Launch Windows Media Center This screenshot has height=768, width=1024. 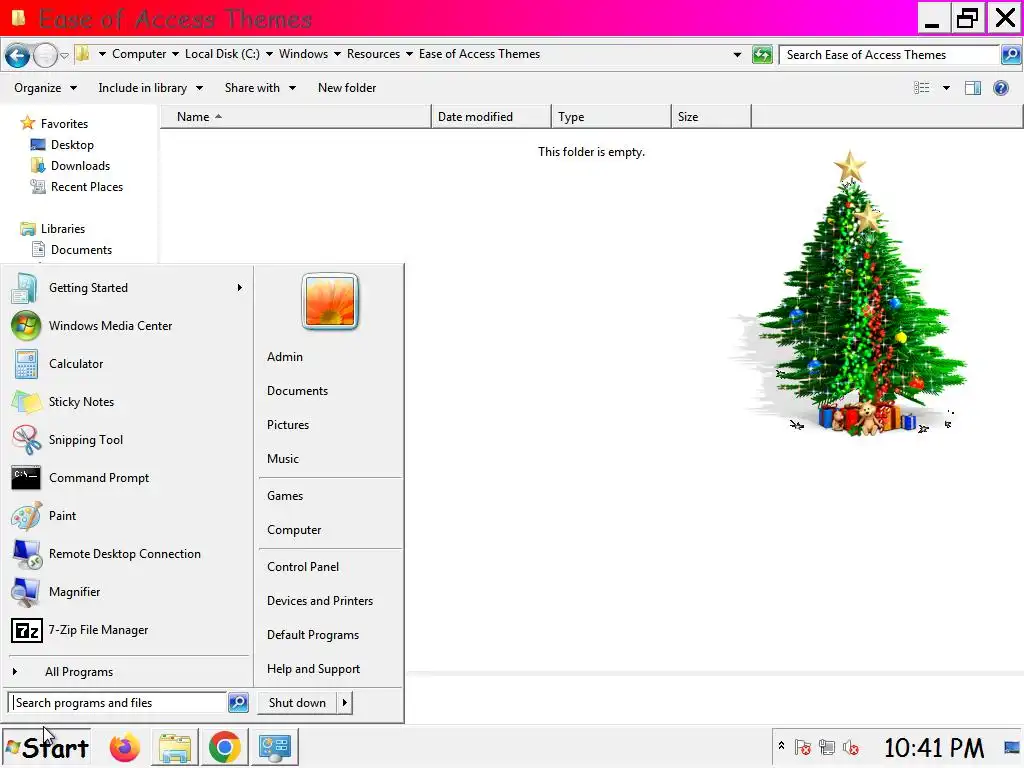129,326
